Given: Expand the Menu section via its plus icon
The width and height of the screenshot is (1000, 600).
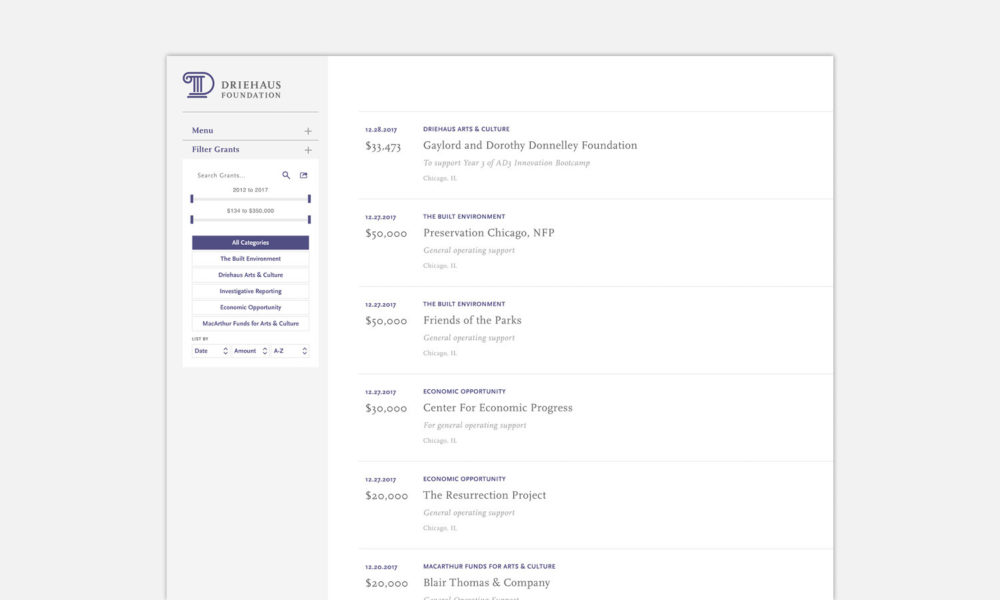Looking at the screenshot, I should pos(308,130).
